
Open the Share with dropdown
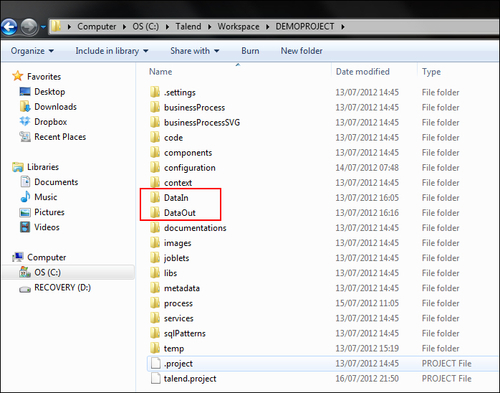click(195, 51)
